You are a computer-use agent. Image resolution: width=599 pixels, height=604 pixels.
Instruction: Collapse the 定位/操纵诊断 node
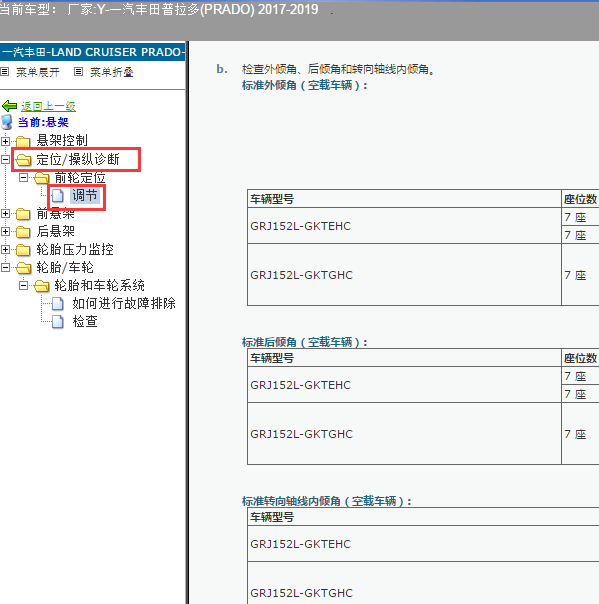point(5,159)
